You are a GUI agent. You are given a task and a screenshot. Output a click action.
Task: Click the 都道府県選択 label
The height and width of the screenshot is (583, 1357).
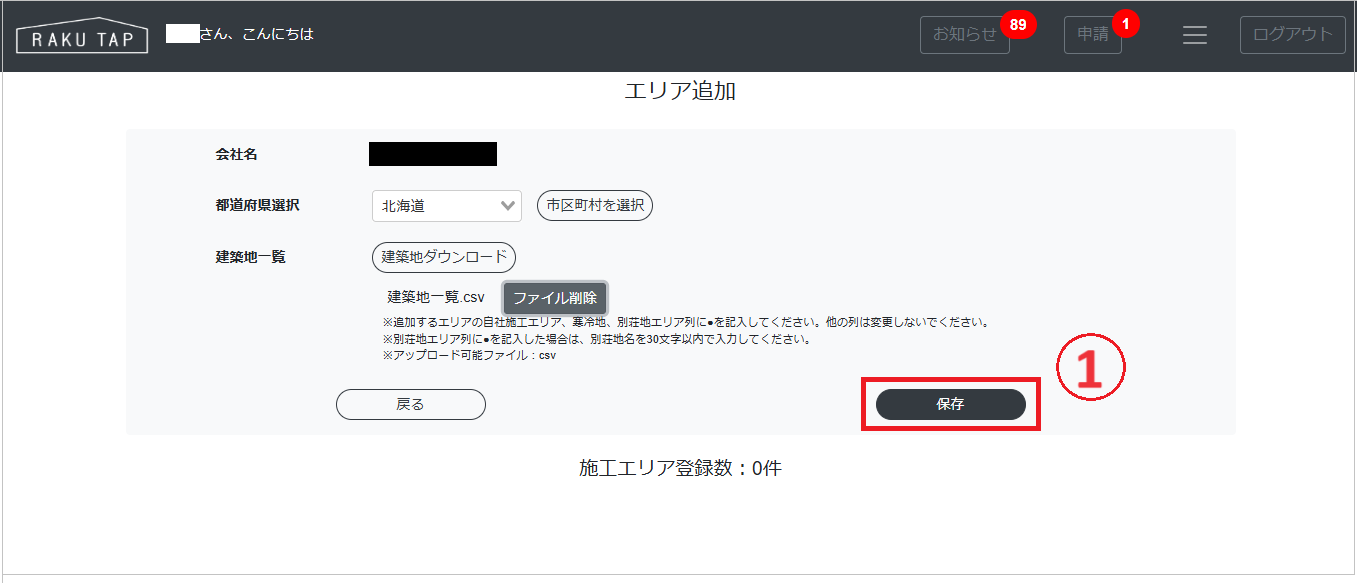[x=258, y=205]
